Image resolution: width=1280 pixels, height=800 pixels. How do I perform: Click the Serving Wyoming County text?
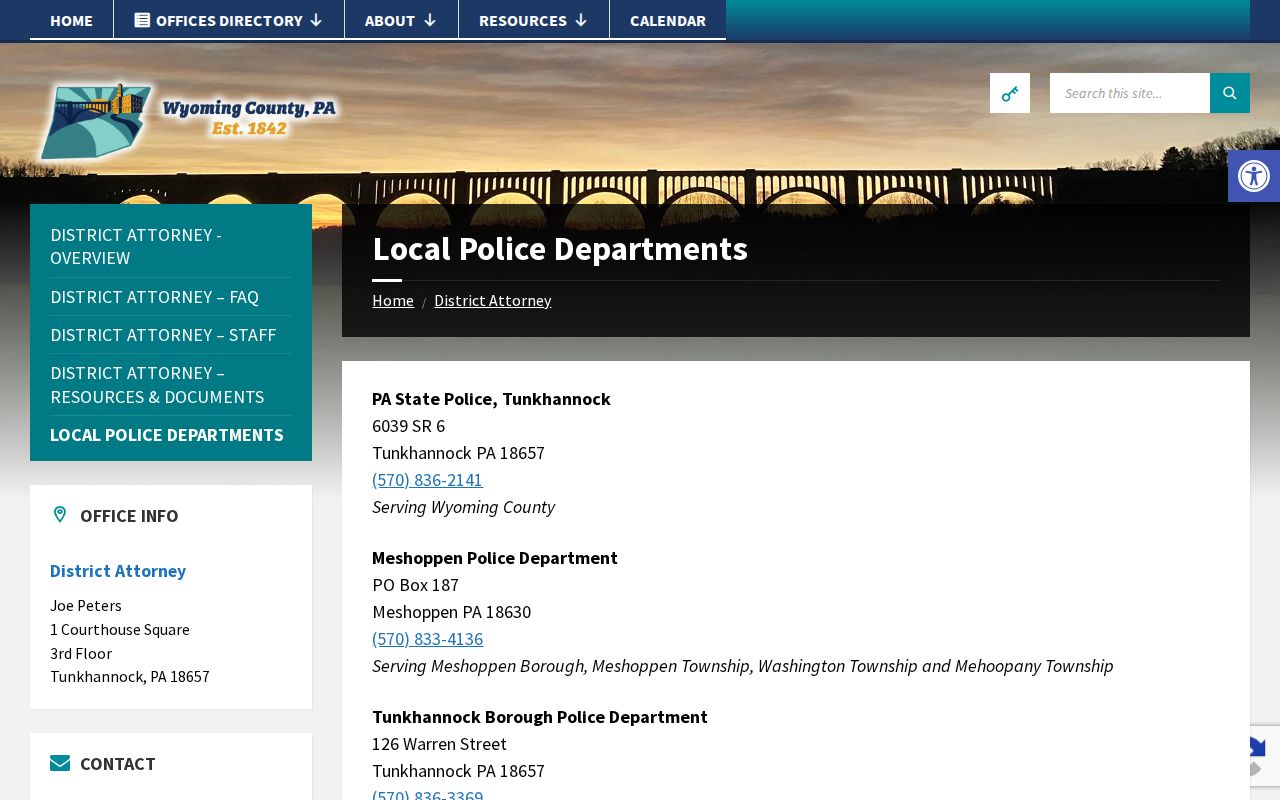pyautogui.click(x=463, y=507)
